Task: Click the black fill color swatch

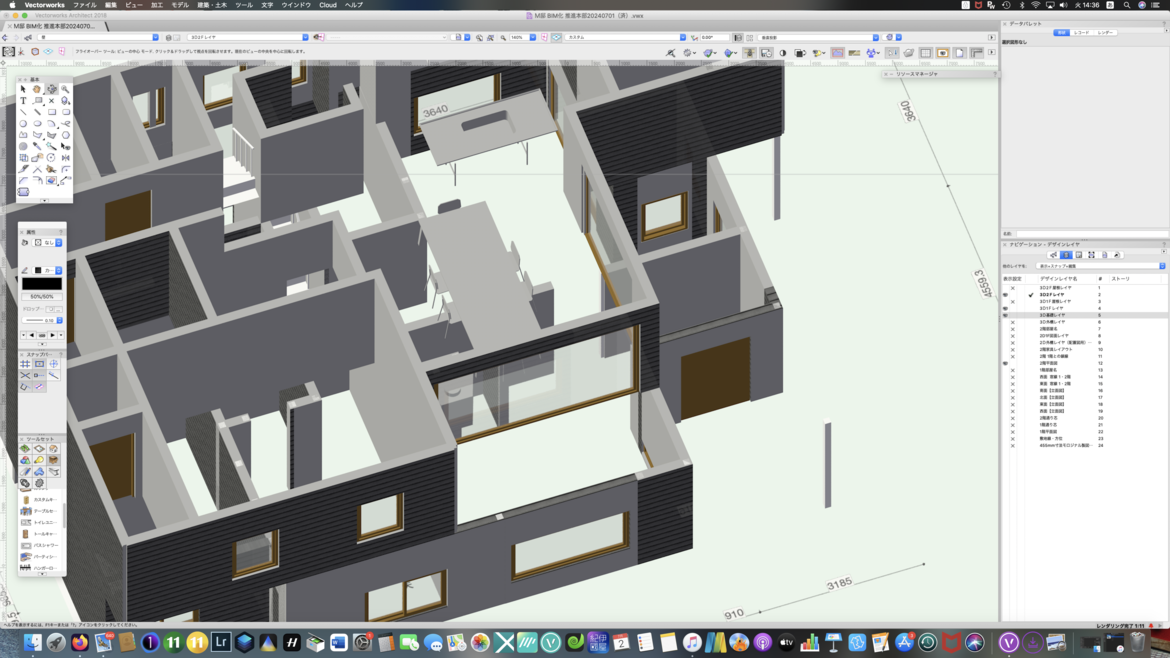Action: click(x=42, y=284)
